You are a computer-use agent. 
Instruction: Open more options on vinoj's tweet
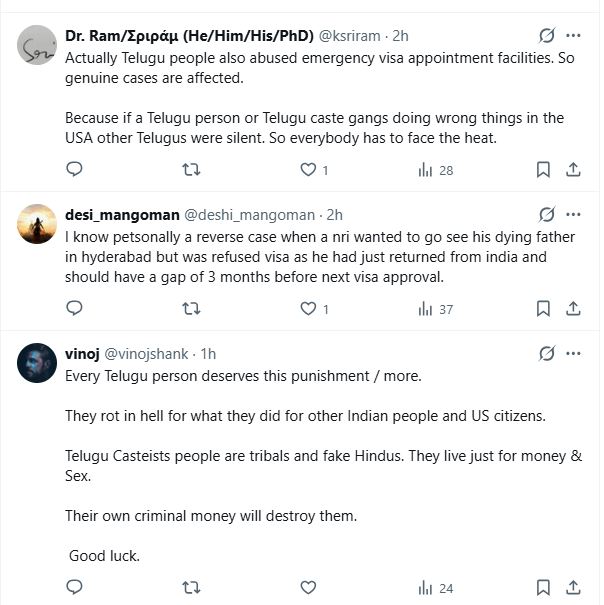[x=574, y=354]
